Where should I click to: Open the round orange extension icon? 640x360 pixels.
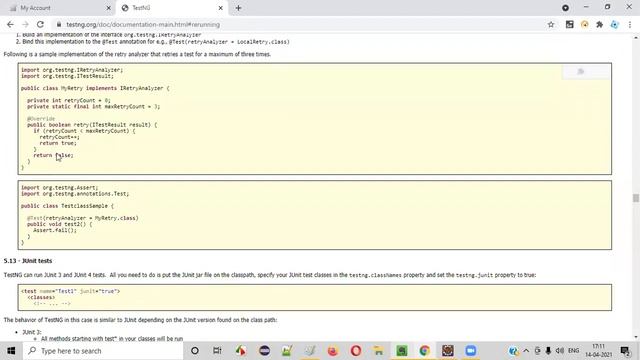(x=584, y=24)
